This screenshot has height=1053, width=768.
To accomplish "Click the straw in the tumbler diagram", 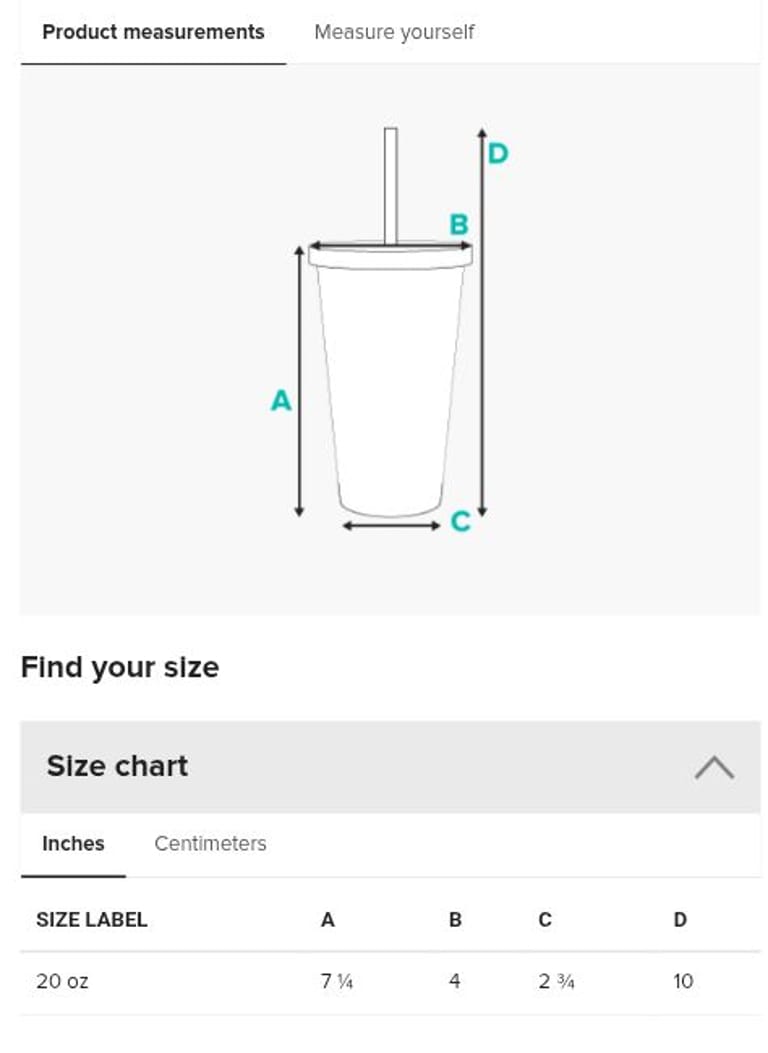I will [x=390, y=185].
